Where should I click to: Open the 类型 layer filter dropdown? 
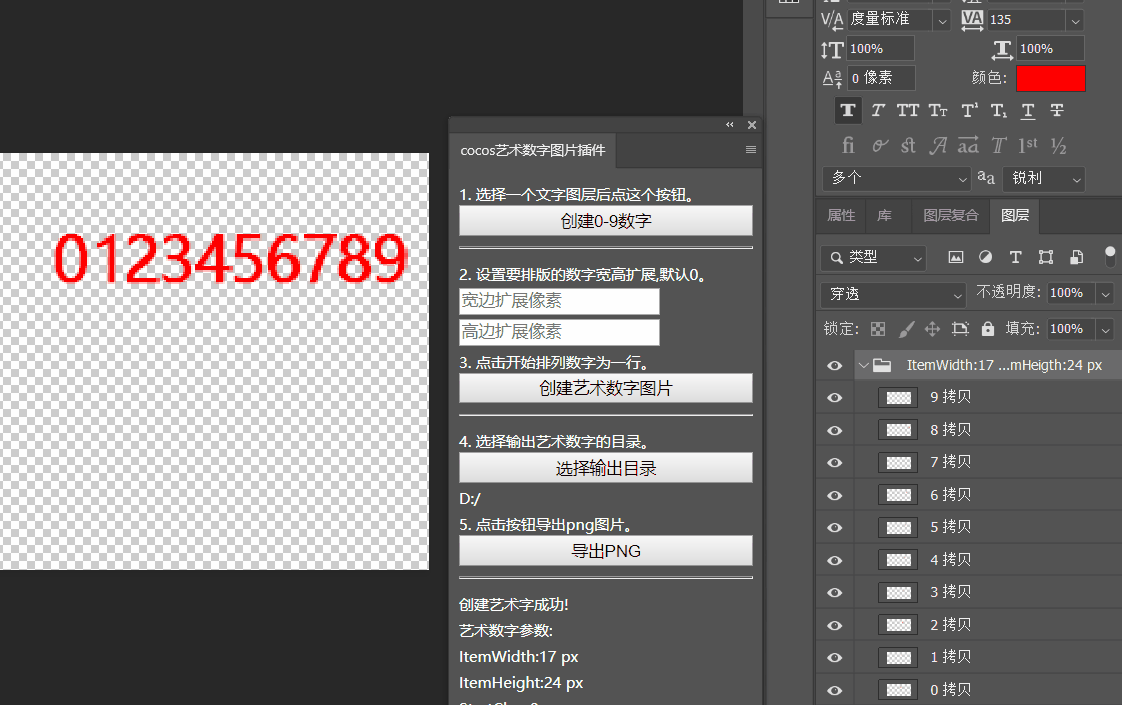point(874,258)
